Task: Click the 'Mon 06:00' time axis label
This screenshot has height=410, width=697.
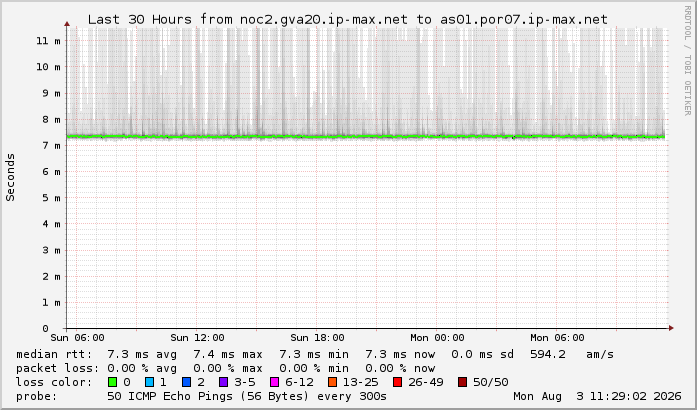Action: [557, 338]
